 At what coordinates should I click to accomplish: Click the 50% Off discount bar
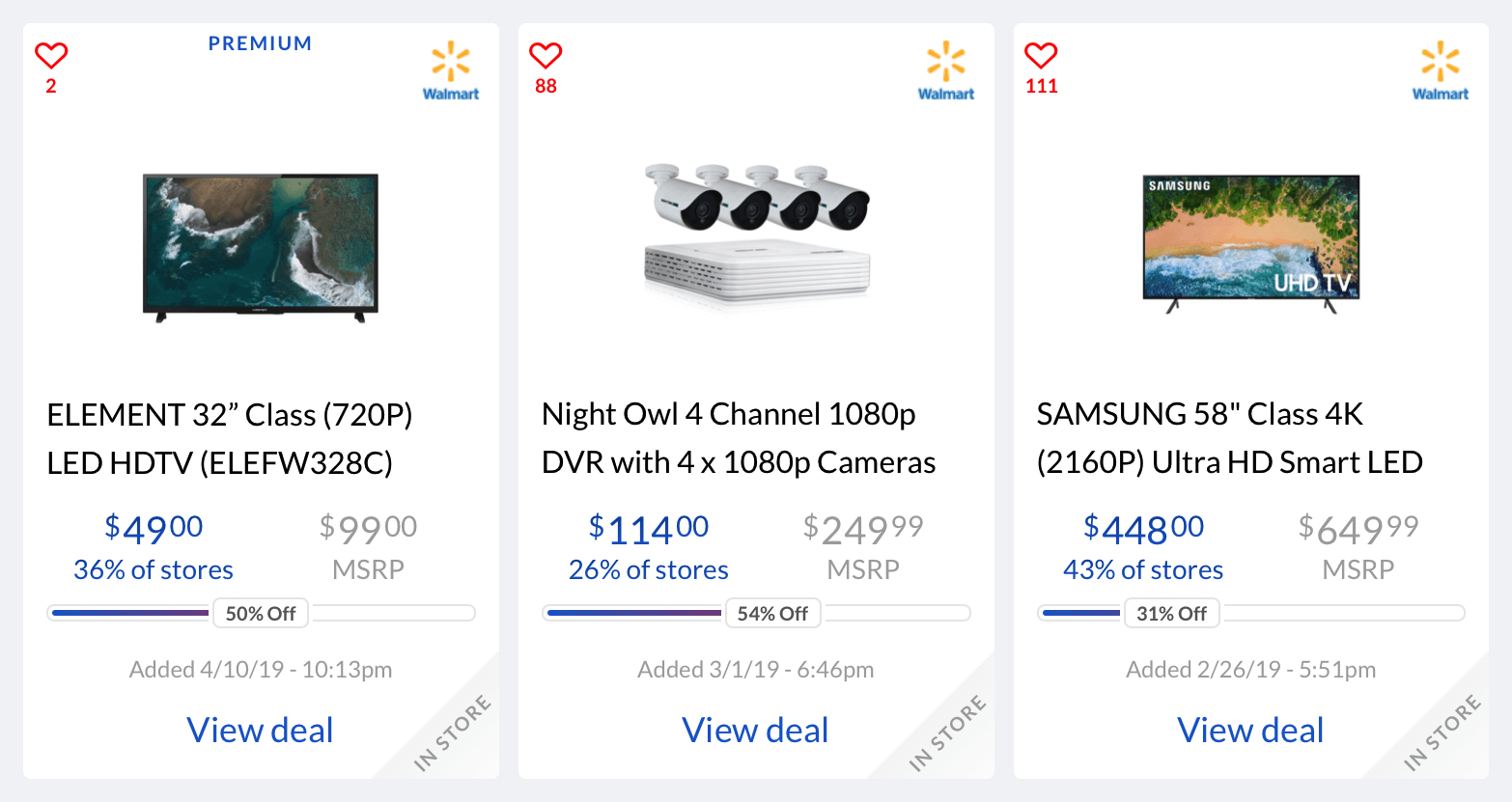261,613
